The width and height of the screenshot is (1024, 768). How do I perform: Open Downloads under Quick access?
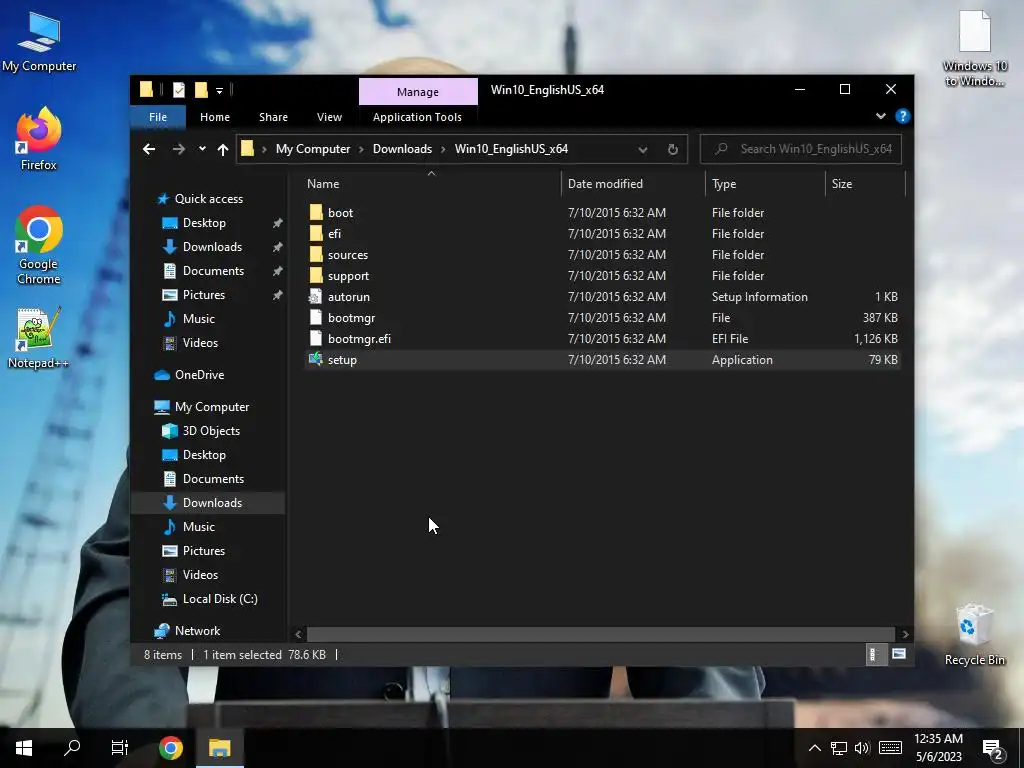tap(212, 246)
